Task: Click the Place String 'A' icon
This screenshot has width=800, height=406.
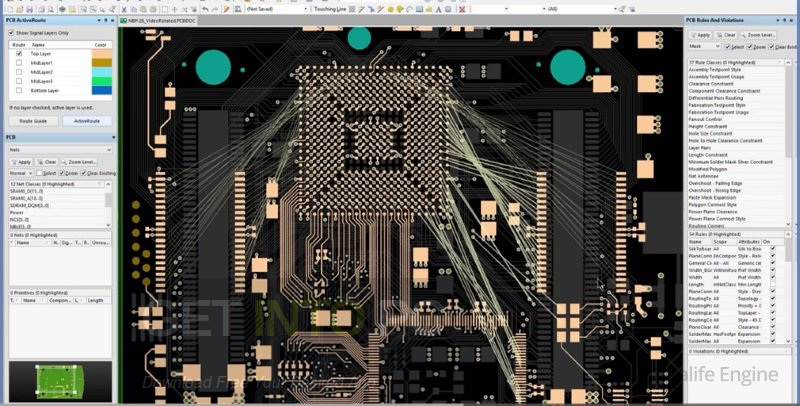Action: point(438,9)
